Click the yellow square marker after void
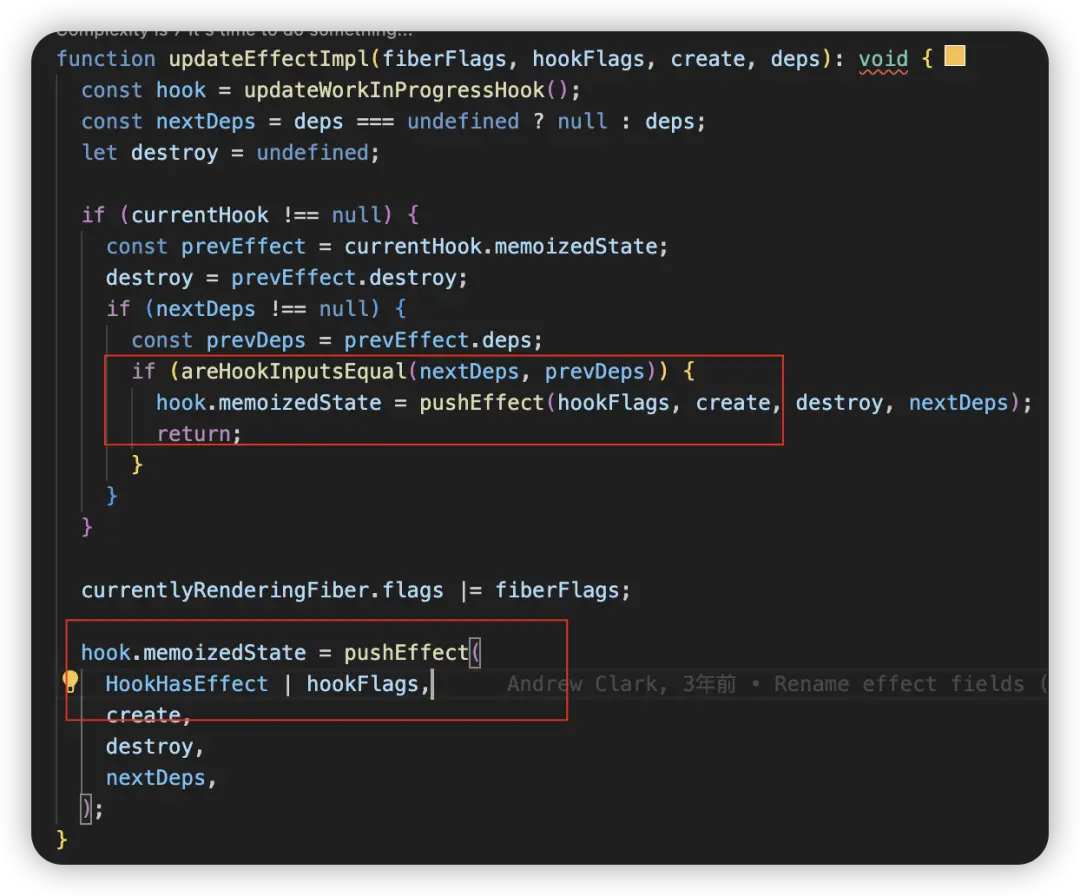1080x896 pixels. pos(954,56)
